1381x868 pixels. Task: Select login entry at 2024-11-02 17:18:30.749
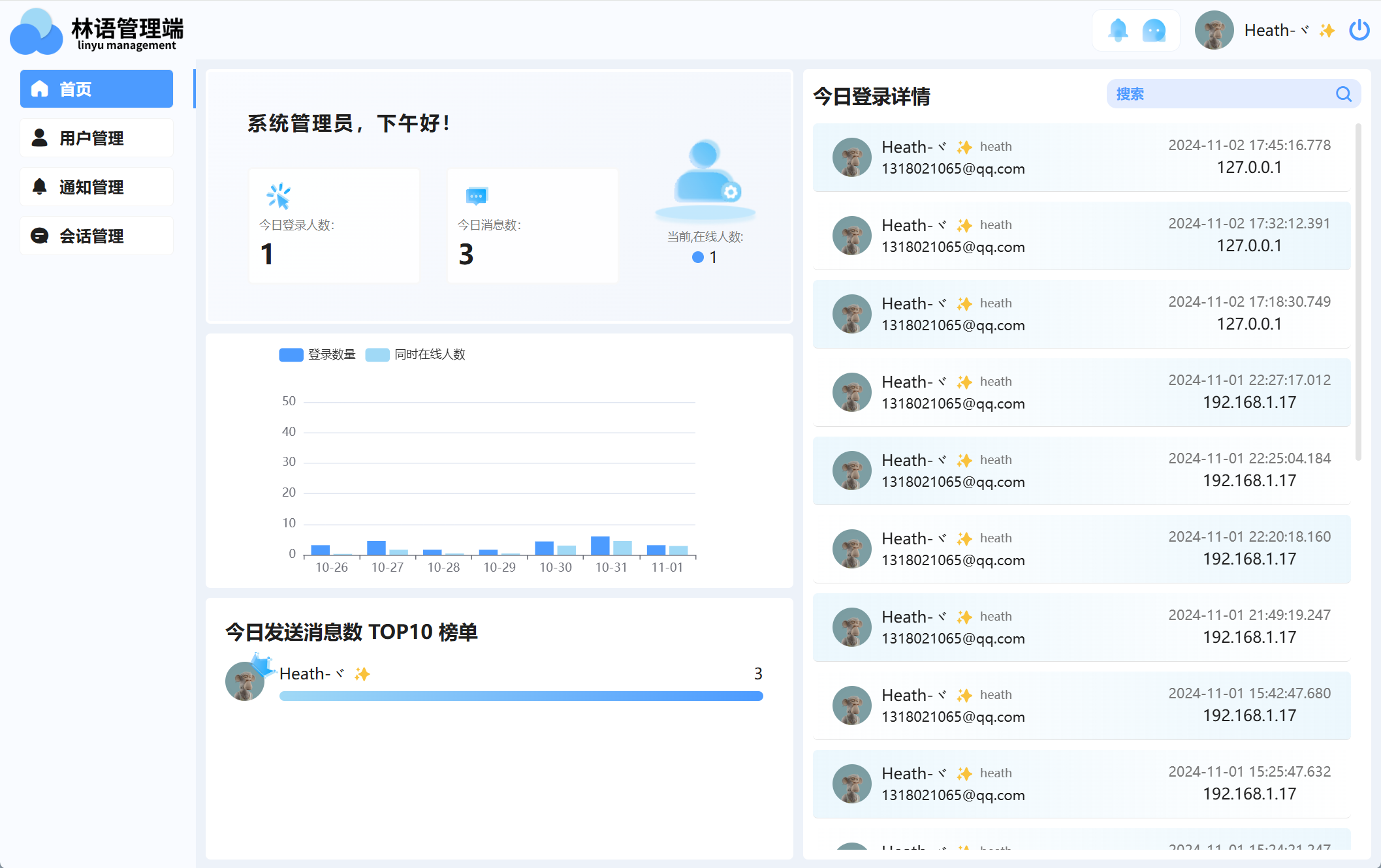1081,314
